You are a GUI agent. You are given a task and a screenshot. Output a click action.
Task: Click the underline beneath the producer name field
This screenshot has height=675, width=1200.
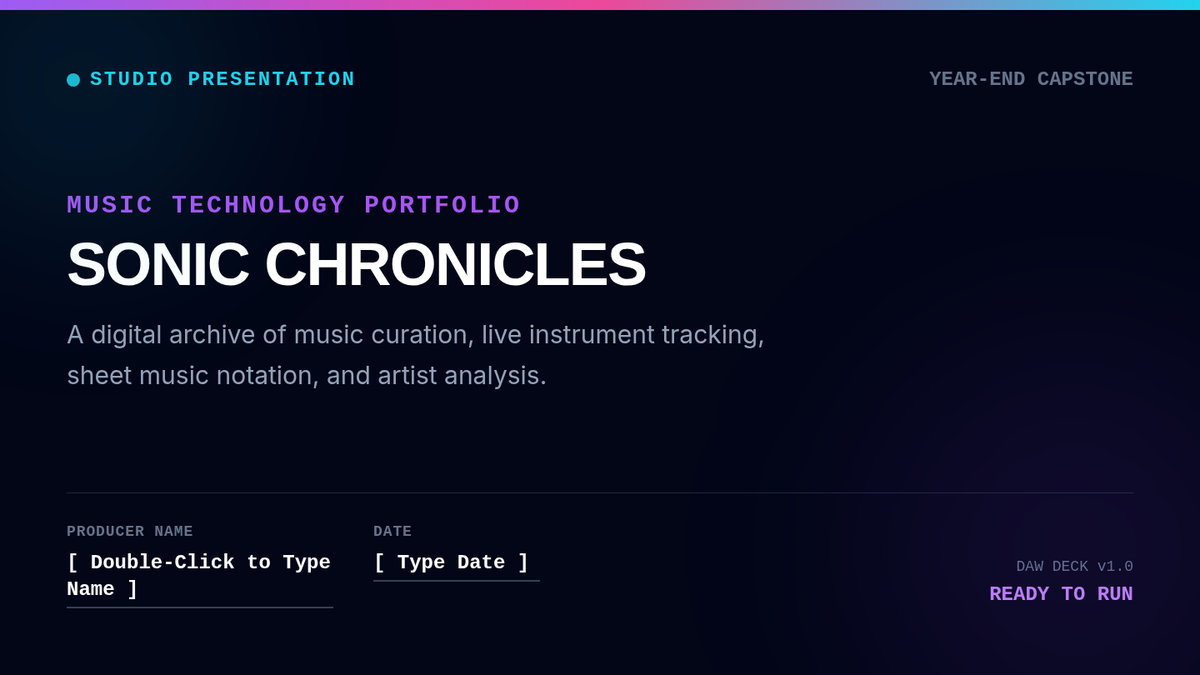tap(200, 607)
